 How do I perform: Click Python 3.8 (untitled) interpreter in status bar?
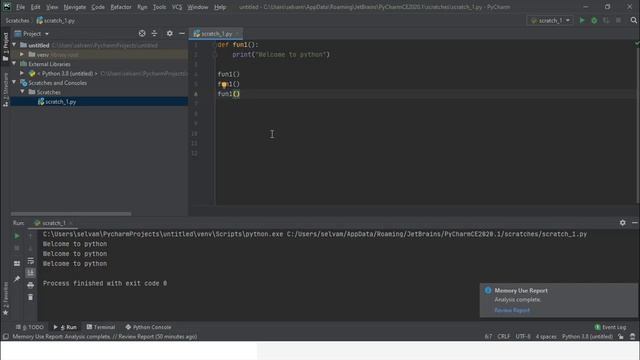tap(587, 337)
